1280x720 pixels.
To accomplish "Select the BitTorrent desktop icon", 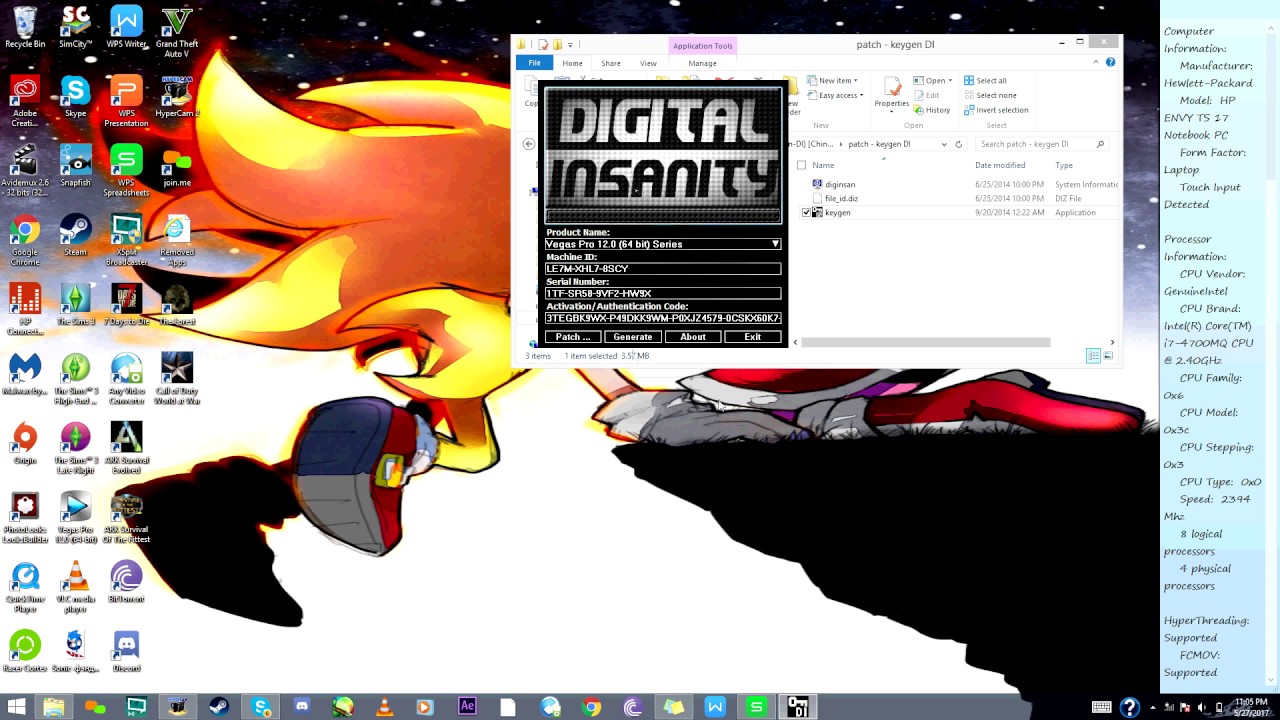I will pos(126,582).
